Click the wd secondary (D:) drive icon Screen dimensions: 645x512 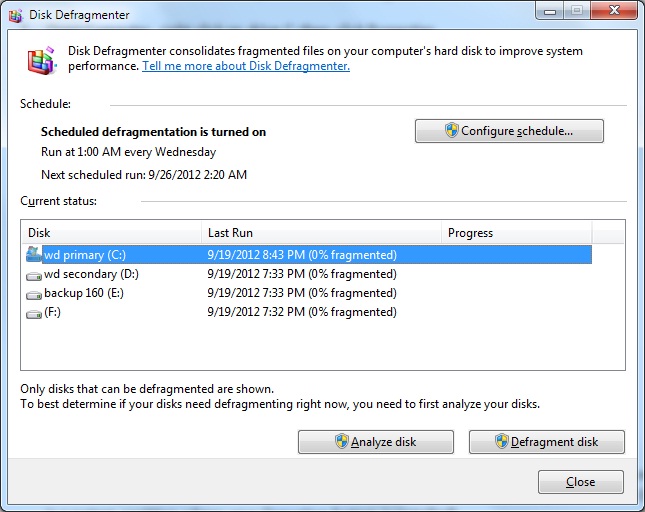tap(34, 275)
